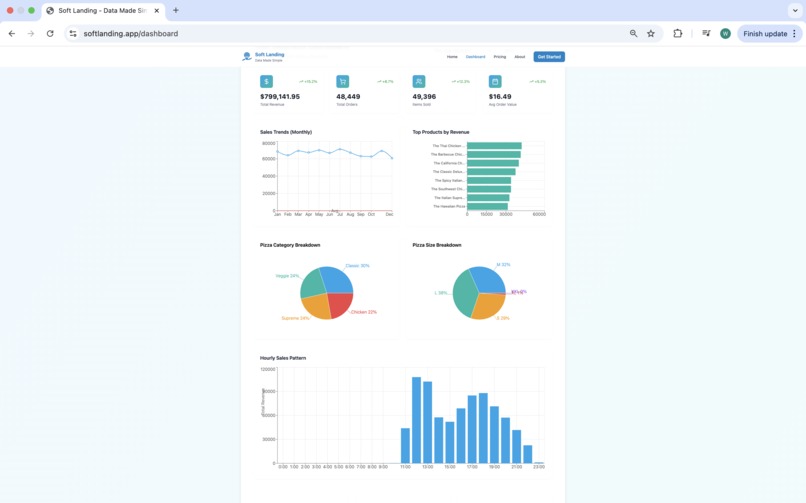Bookmark this page with the star icon

[x=651, y=33]
